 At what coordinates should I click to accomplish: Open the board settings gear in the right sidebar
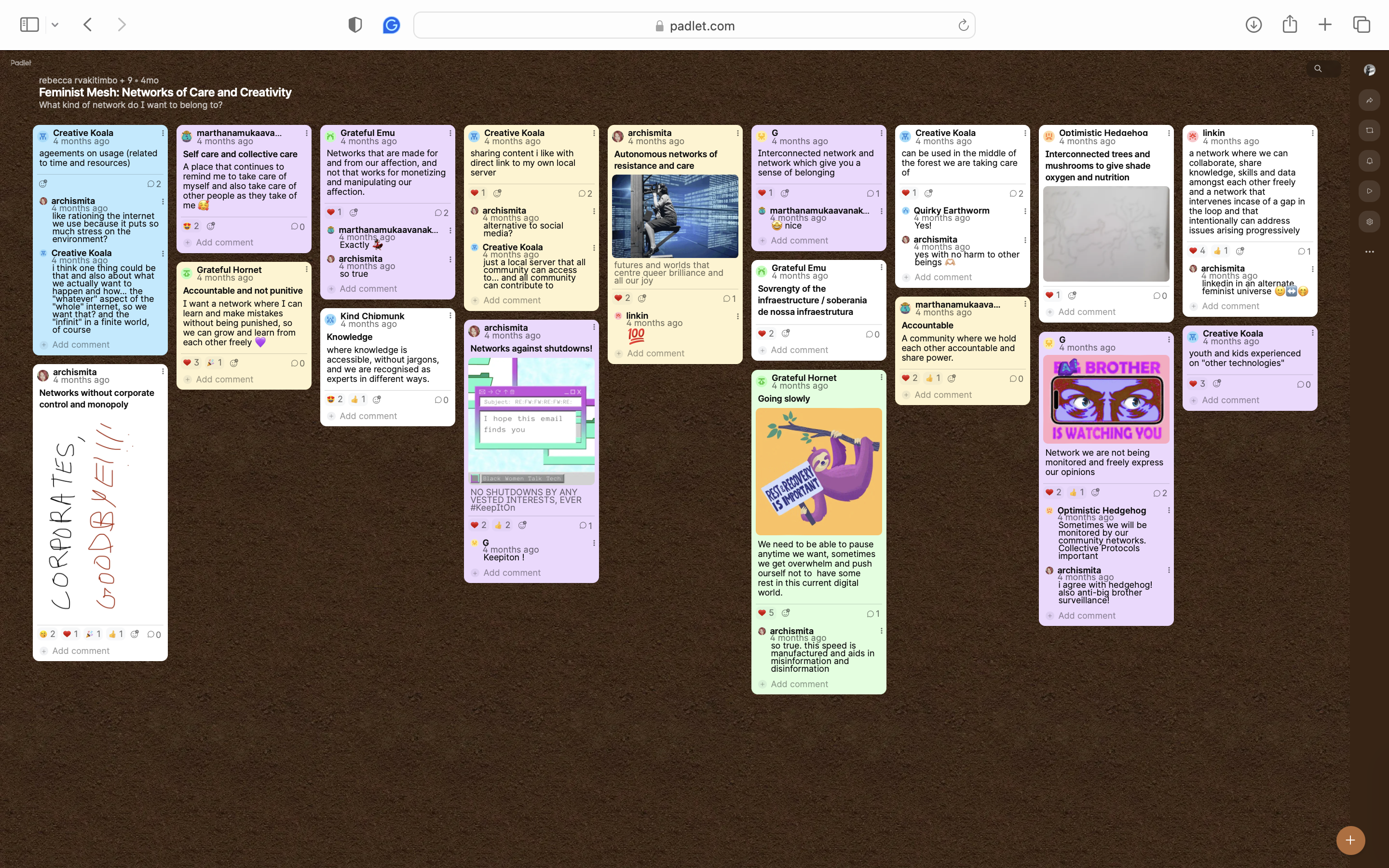1369,221
